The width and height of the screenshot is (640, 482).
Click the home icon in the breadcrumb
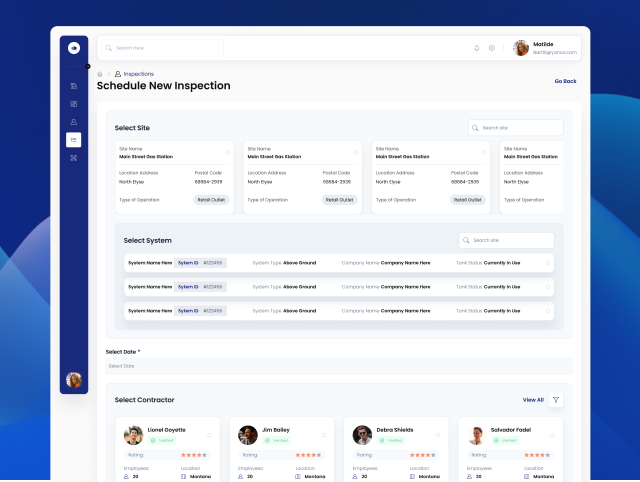(x=100, y=74)
